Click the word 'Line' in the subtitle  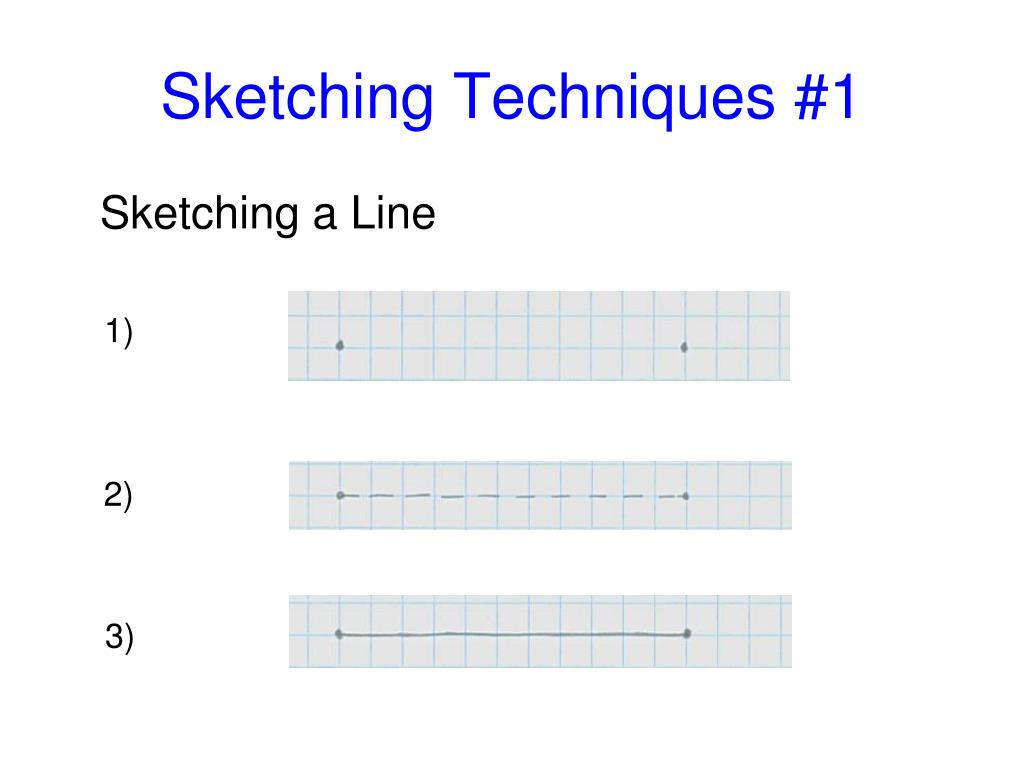(393, 214)
